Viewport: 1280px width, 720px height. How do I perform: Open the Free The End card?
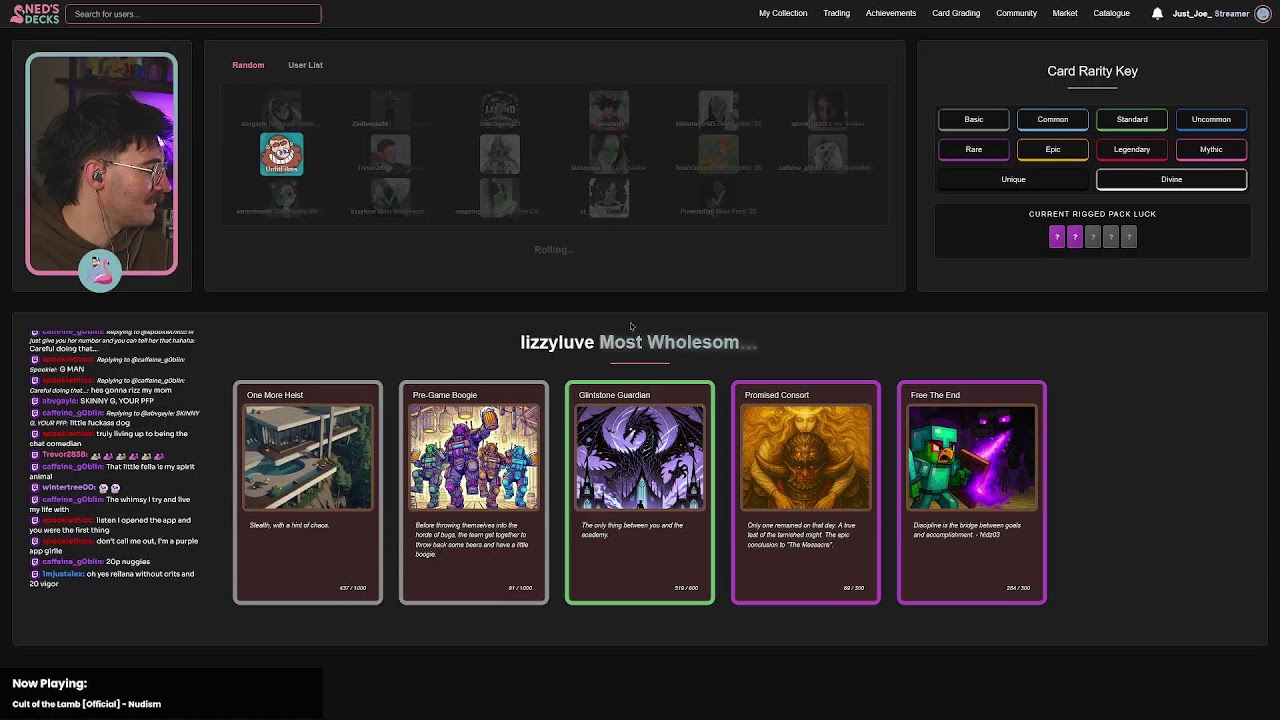click(x=972, y=493)
